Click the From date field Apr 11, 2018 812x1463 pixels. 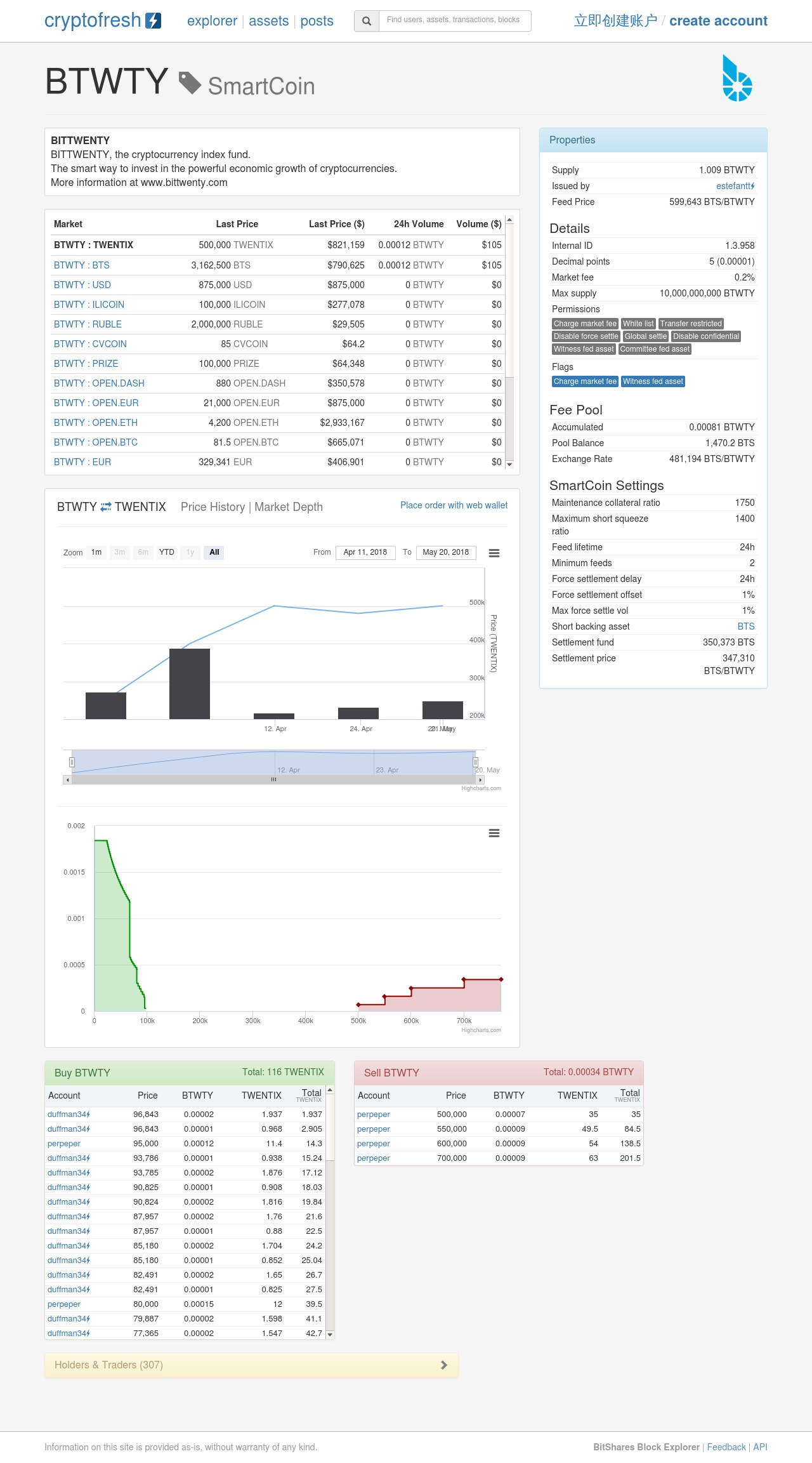point(365,552)
